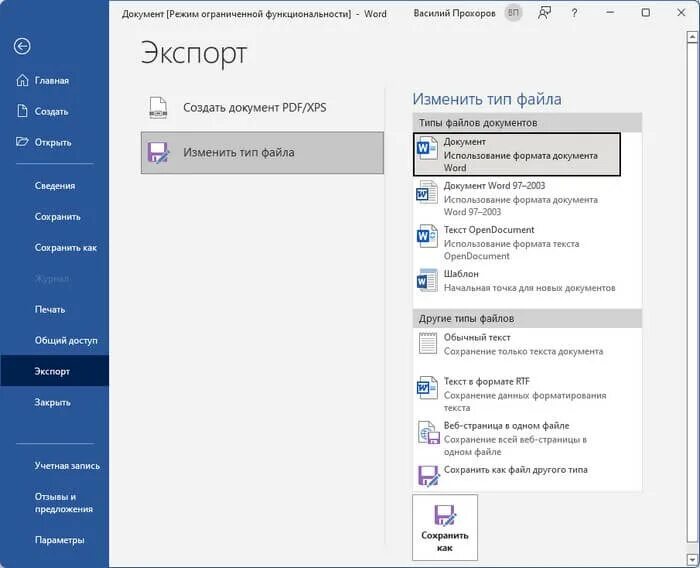Viewport: 700px width, 568px height.
Task: Click the Изменить тип файла floppy icon
Action: 158,152
